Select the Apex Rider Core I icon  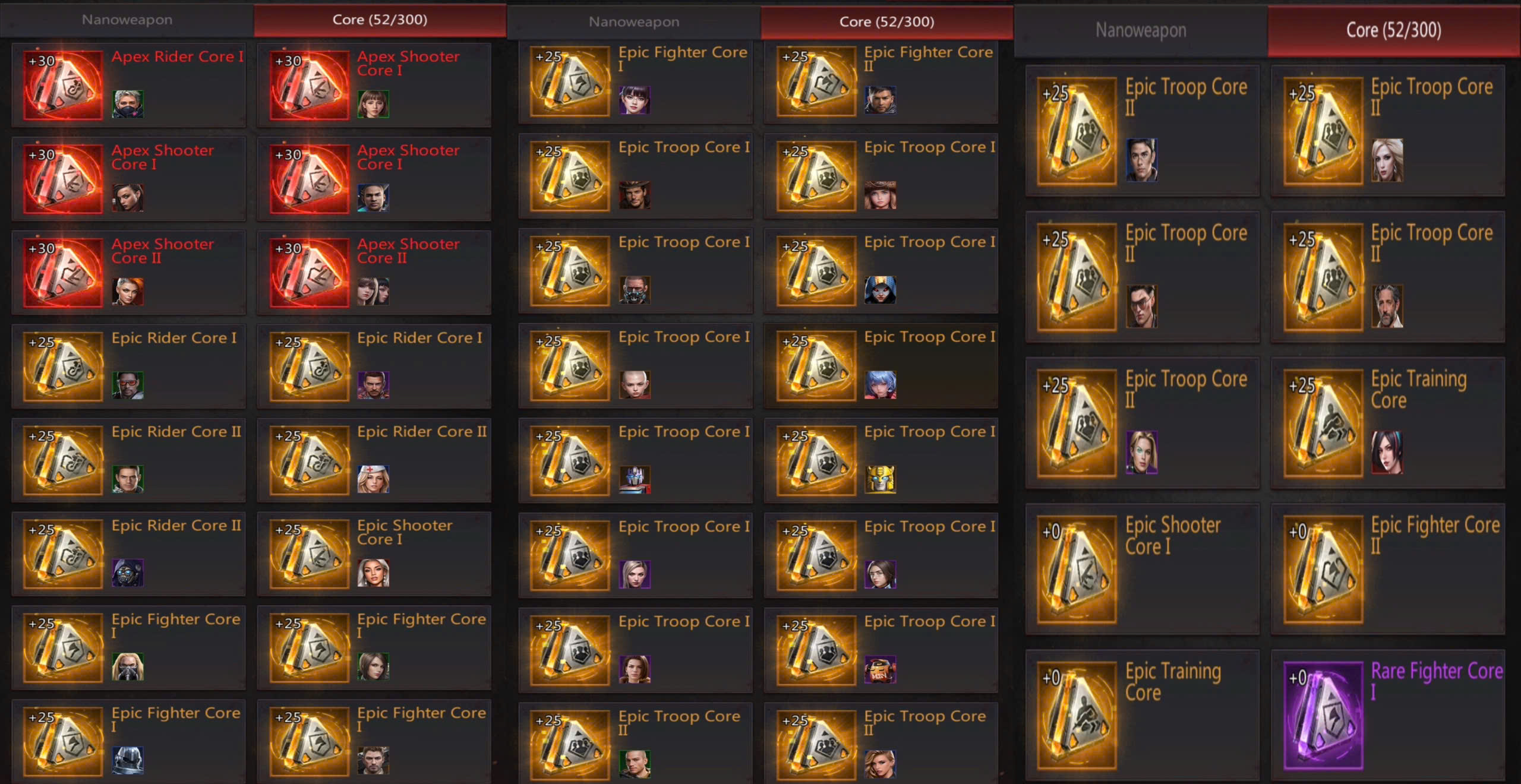pos(63,85)
